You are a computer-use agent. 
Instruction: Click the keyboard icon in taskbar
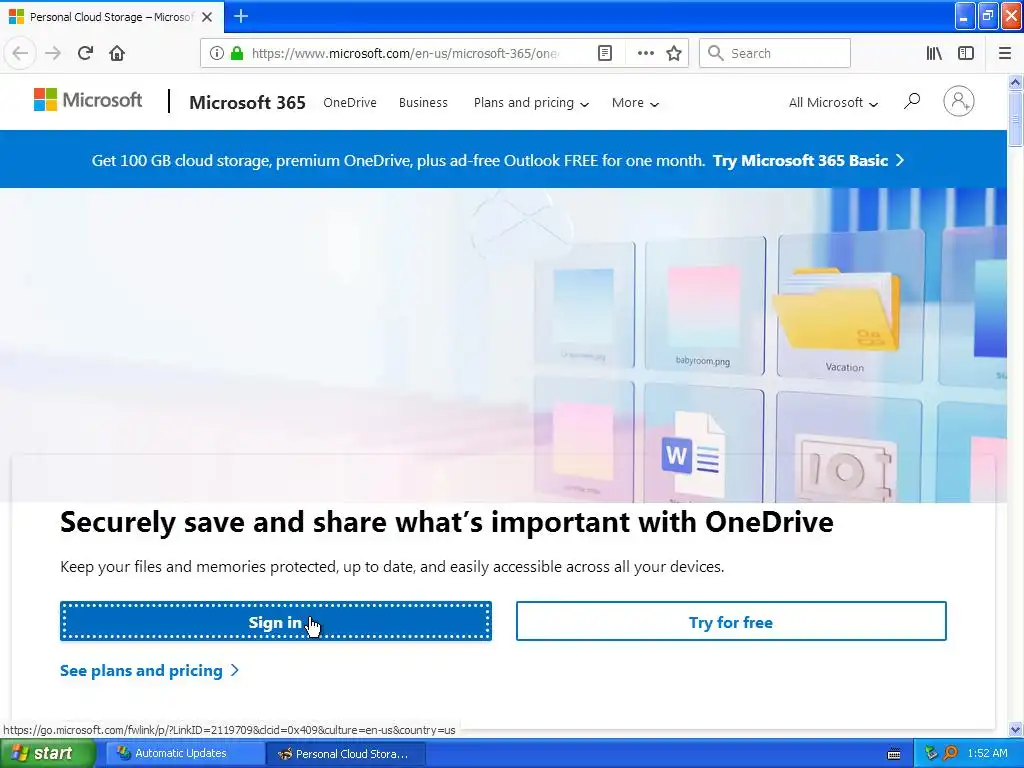(894, 754)
